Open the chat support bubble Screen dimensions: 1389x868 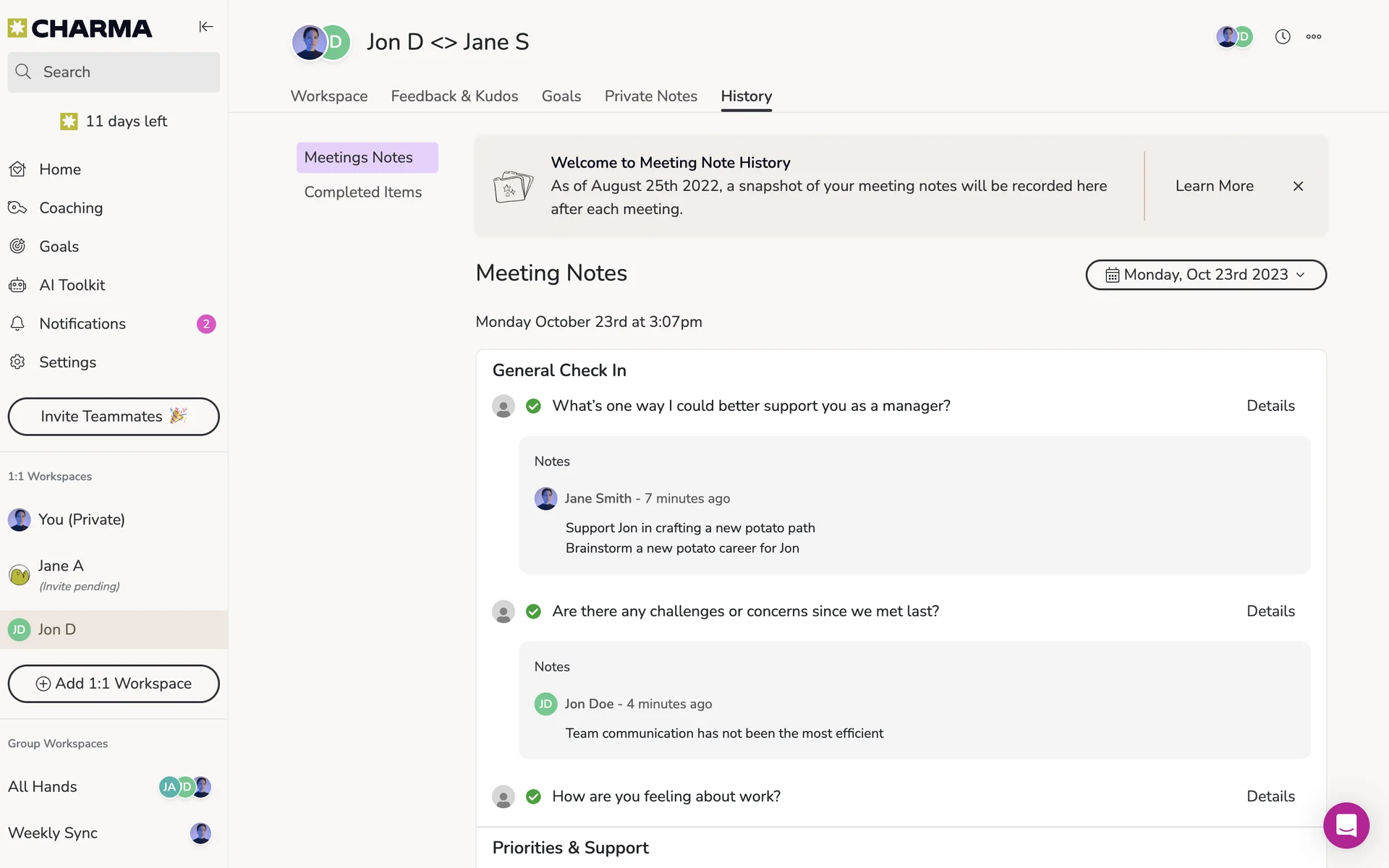1346,825
